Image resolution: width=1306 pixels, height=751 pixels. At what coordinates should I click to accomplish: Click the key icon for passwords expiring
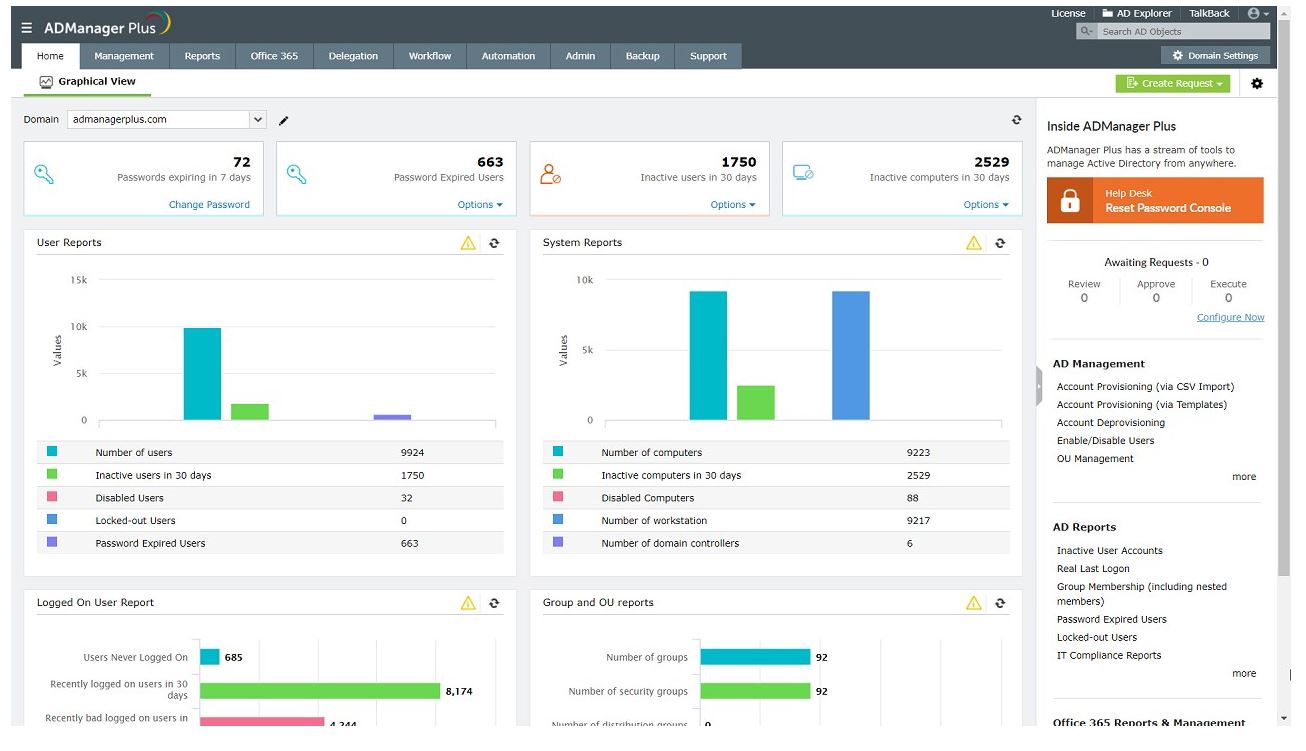(x=44, y=174)
